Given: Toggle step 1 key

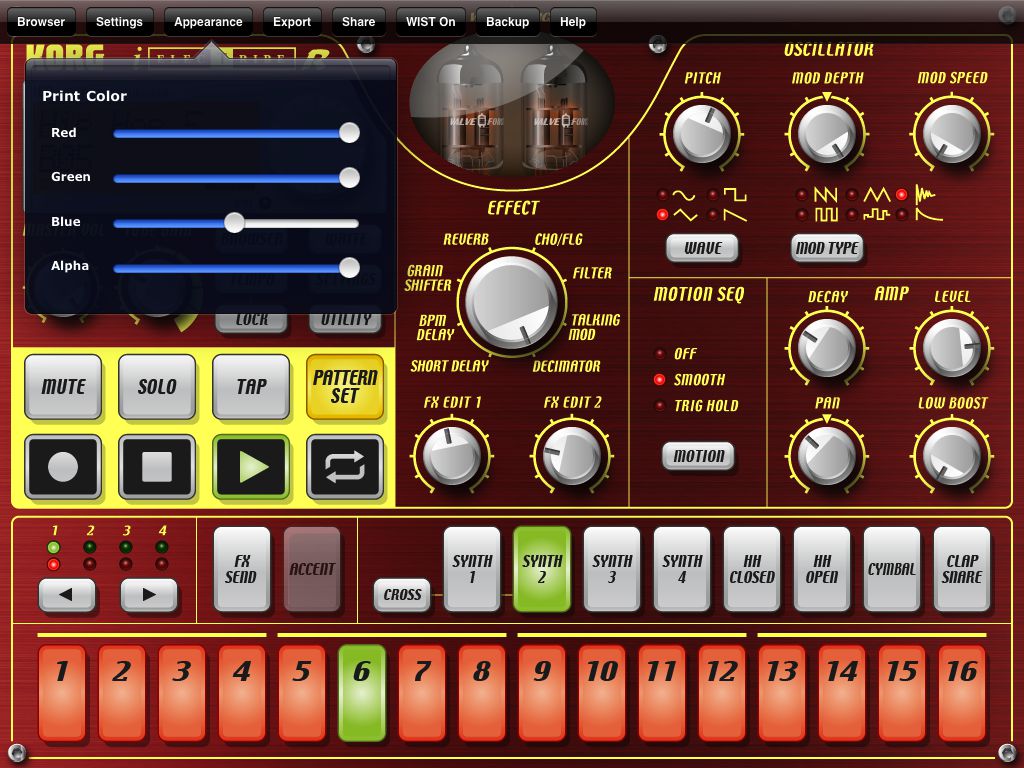Looking at the screenshot, I should click(62, 694).
